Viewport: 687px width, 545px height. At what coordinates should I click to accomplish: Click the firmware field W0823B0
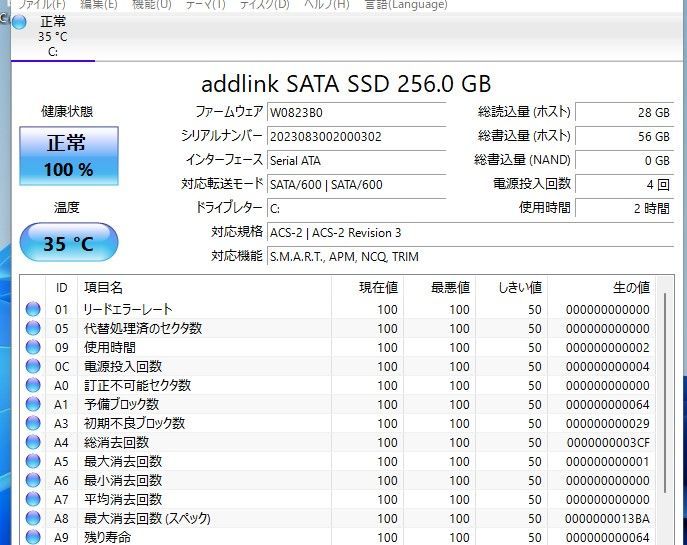tap(357, 113)
